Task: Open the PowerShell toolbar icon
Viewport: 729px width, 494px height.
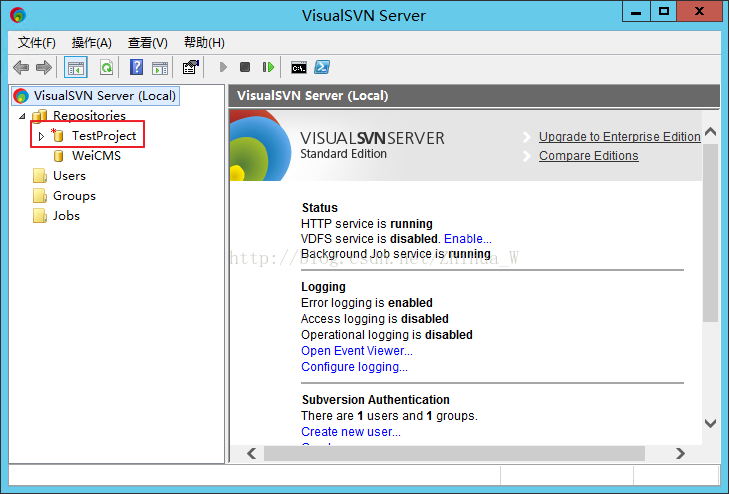Action: pos(322,67)
